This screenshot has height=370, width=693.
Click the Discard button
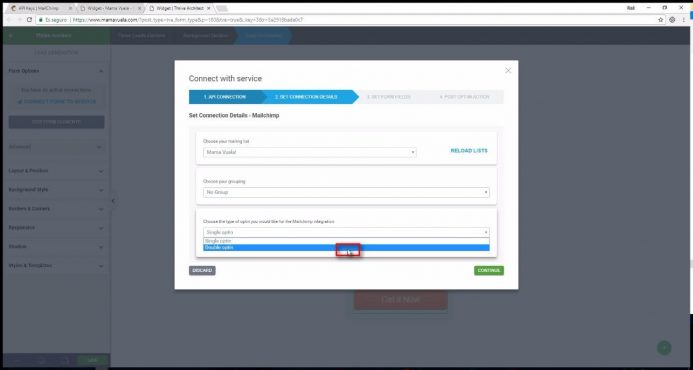point(202,270)
